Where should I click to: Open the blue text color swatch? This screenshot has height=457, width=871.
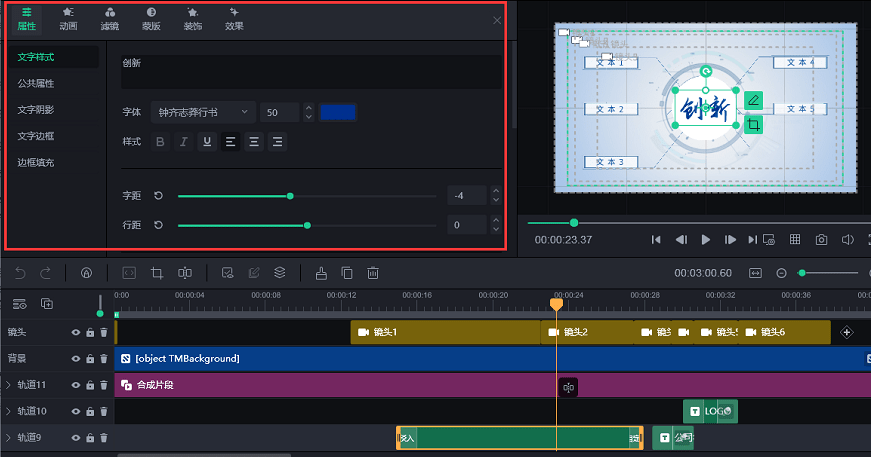pos(338,112)
